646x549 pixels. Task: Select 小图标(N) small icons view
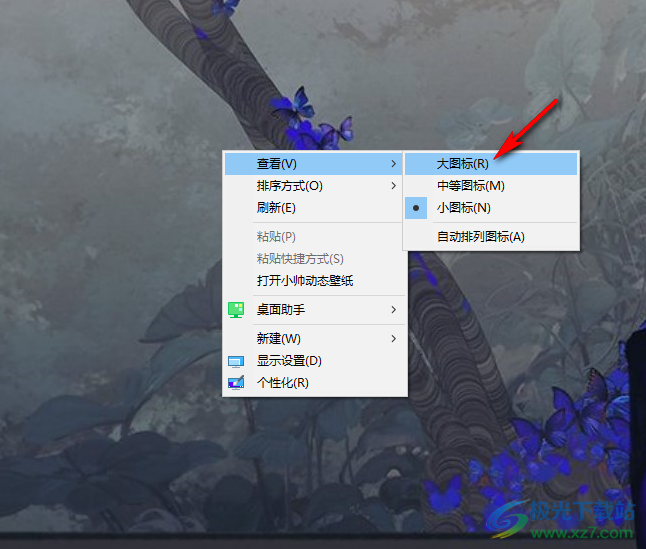click(x=491, y=208)
